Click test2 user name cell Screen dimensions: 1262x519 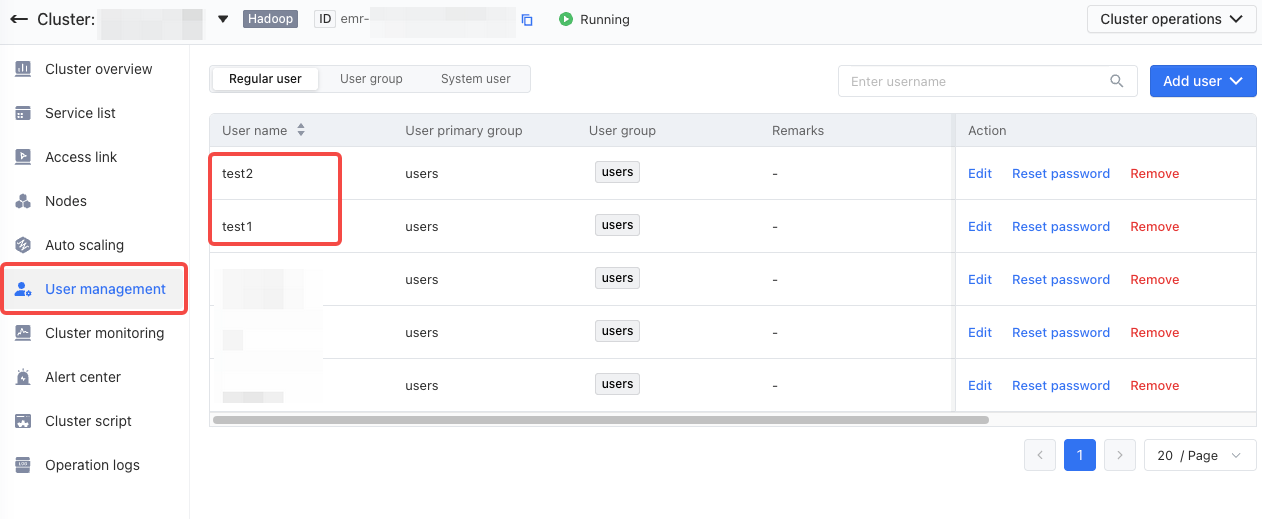(x=238, y=173)
